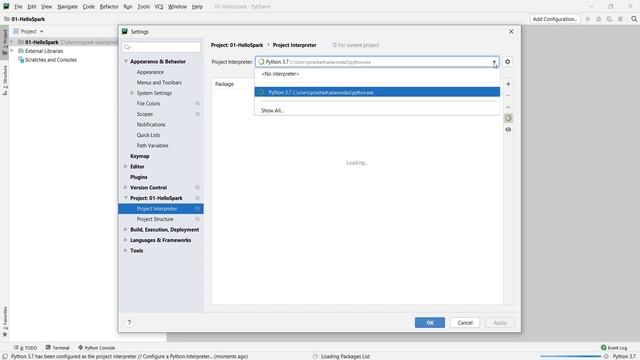Screen dimensions: 640x360
Task: Expand System Settings node
Action: point(132,93)
